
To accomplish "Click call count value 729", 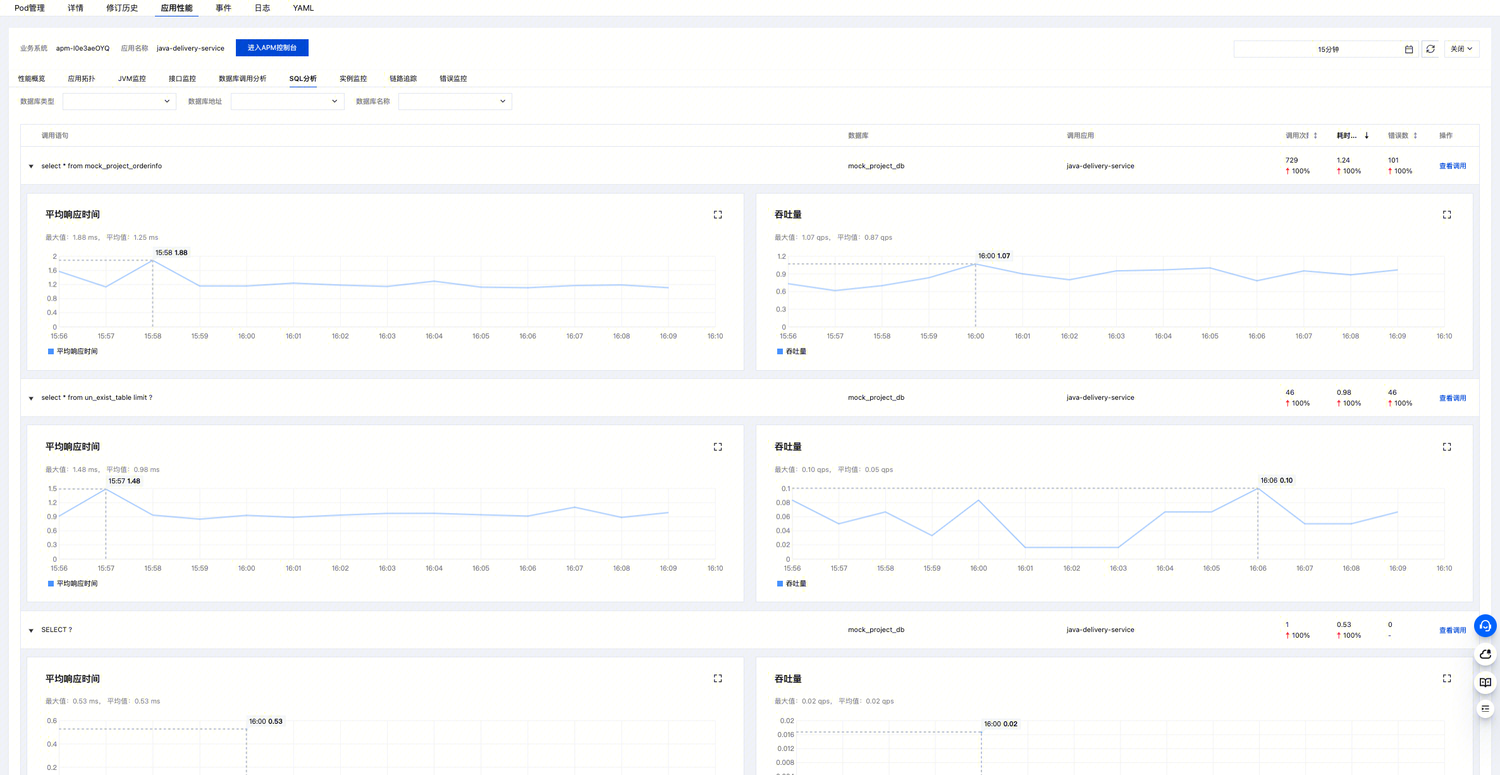I will [x=1292, y=160].
